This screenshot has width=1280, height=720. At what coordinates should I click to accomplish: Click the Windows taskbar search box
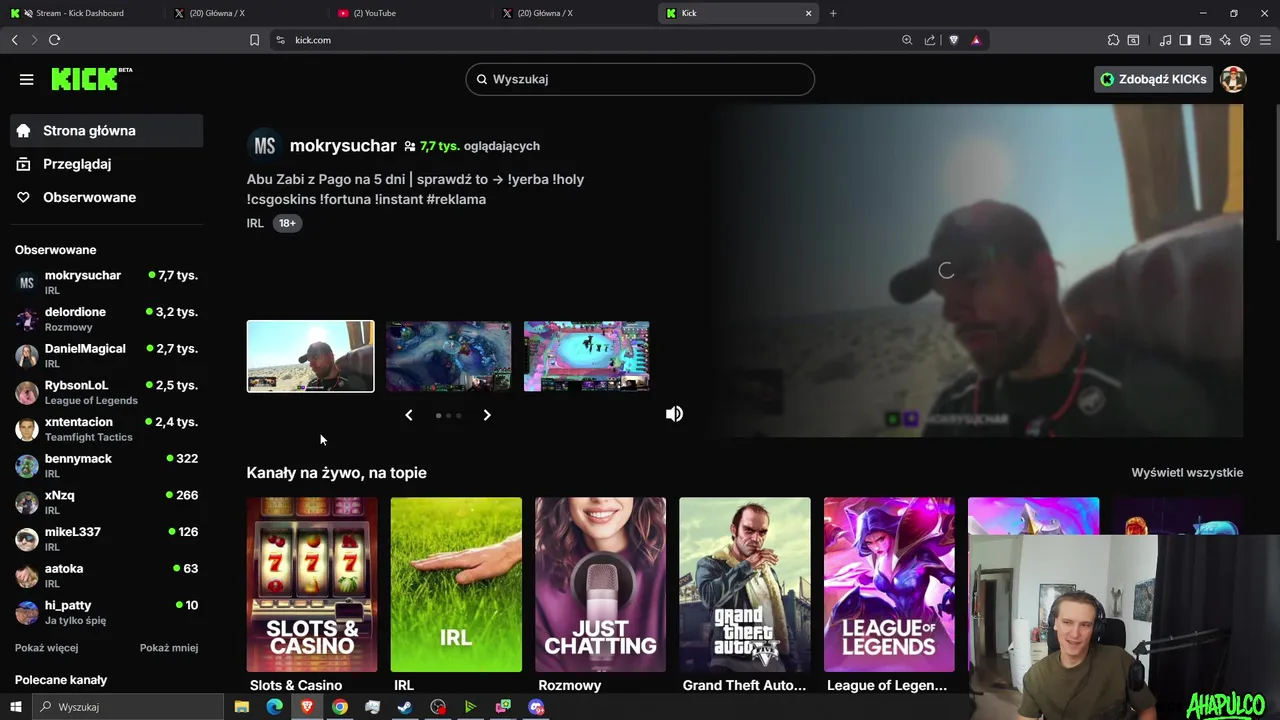pyautogui.click(x=127, y=707)
